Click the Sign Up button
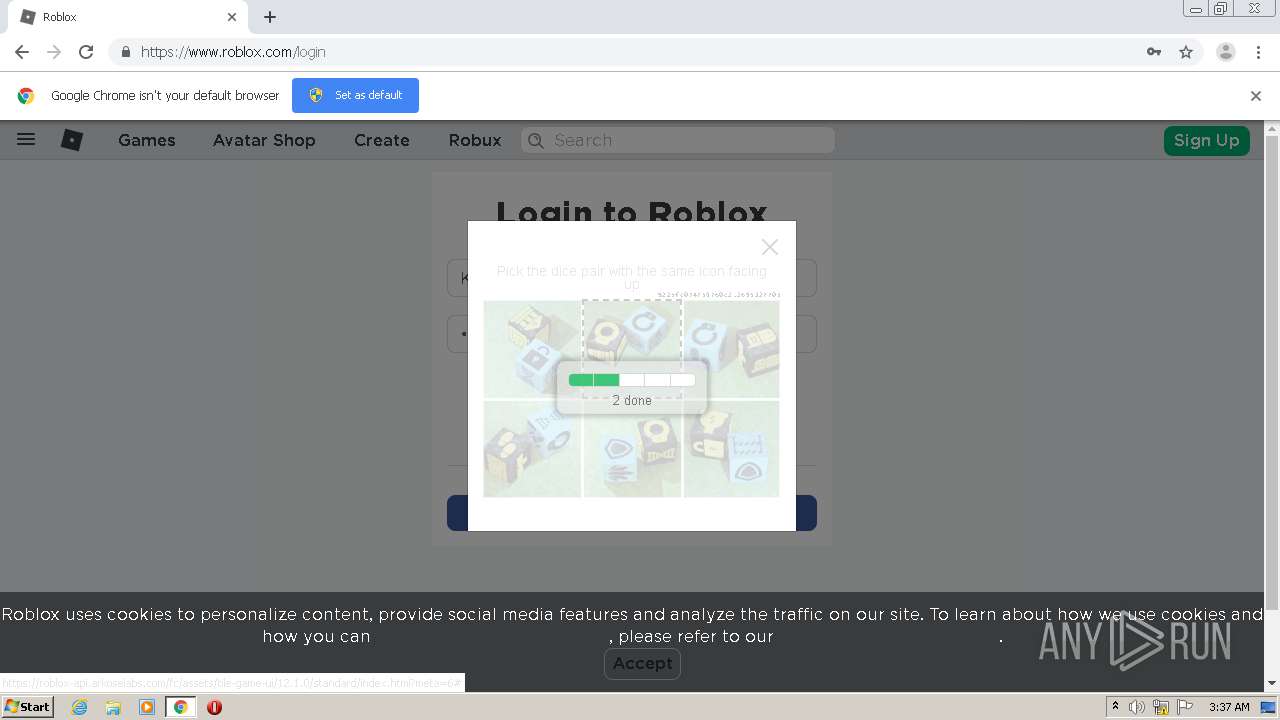The height and width of the screenshot is (720, 1280). pyautogui.click(x=1206, y=140)
